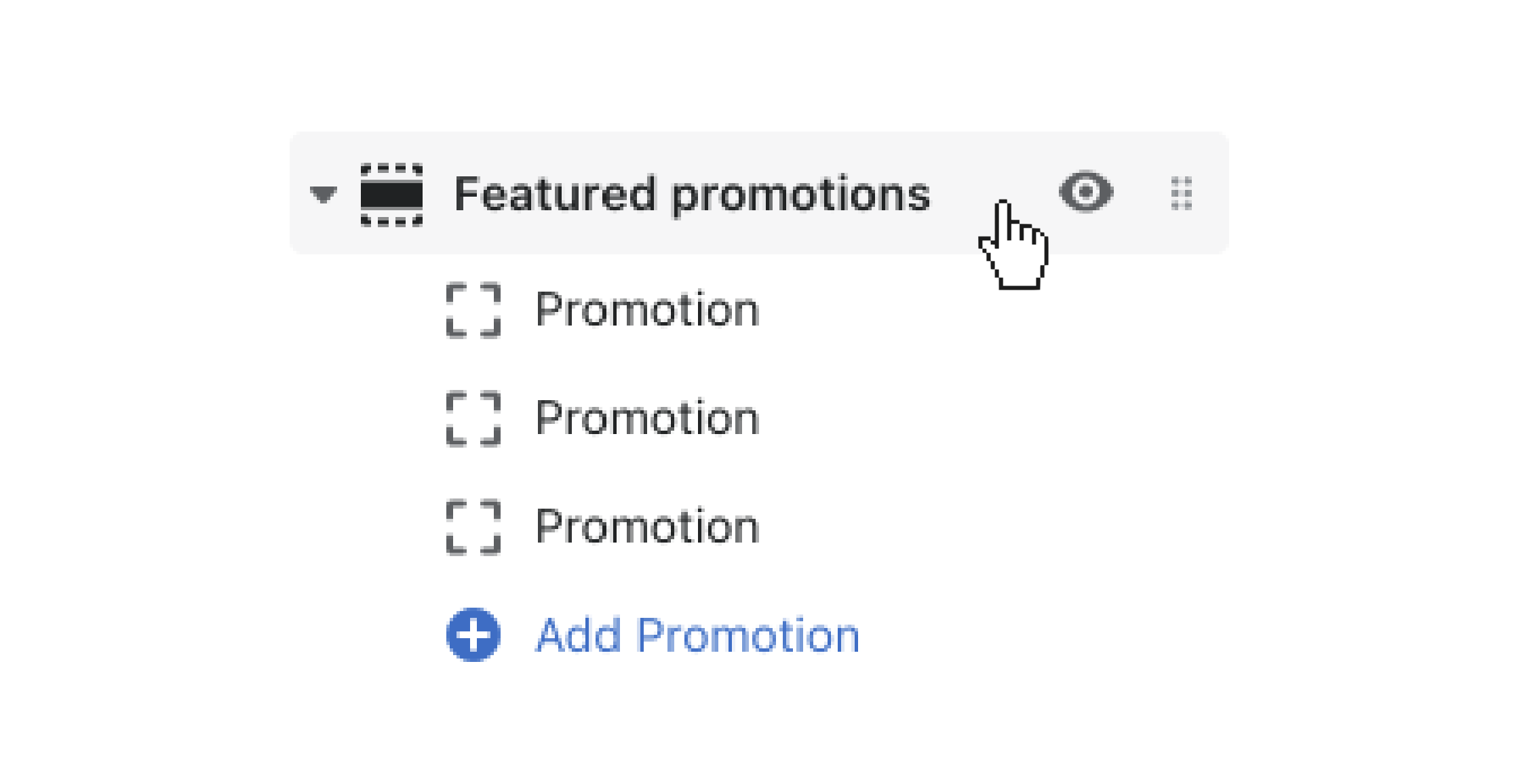
Task: Open the first Promotion block settings
Action: pyautogui.click(x=648, y=311)
